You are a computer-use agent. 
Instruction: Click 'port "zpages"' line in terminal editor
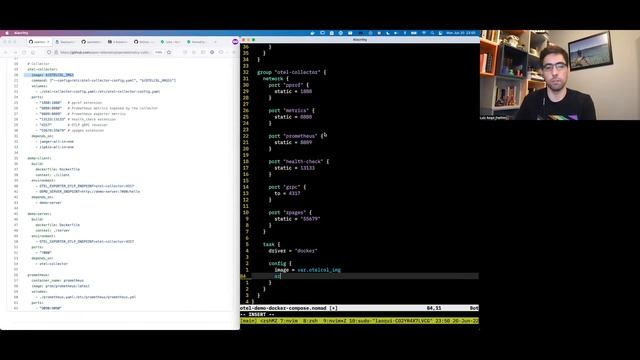click(290, 213)
